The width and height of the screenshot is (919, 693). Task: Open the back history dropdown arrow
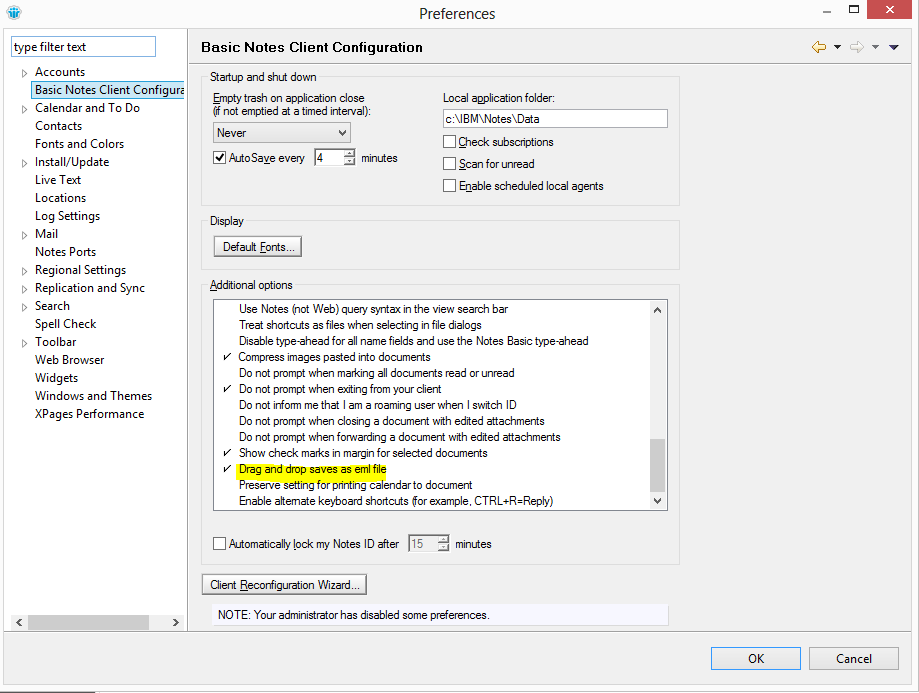click(x=838, y=47)
